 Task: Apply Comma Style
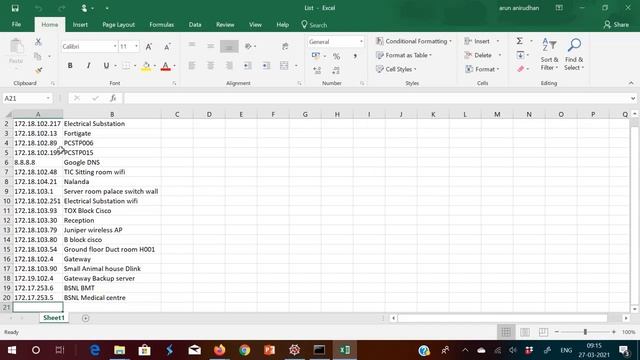pyautogui.click(x=355, y=56)
